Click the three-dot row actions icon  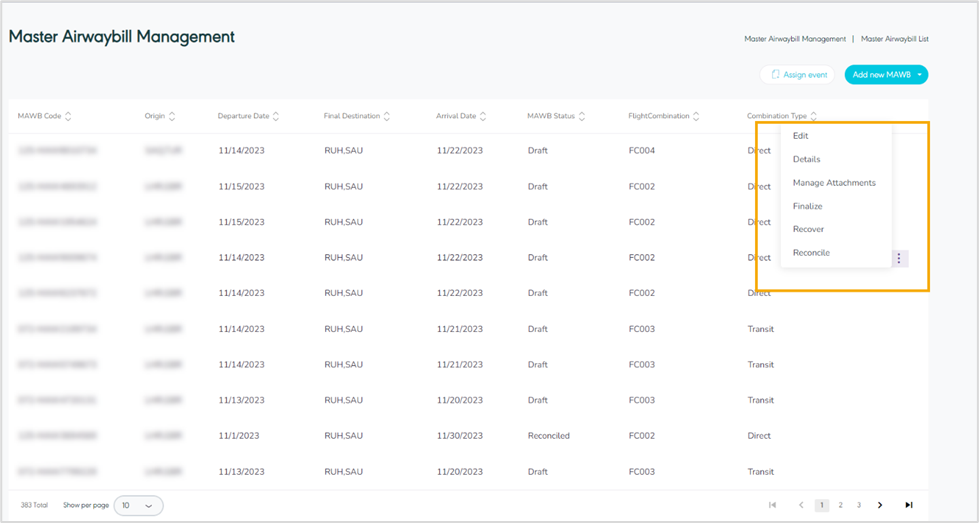[899, 259]
